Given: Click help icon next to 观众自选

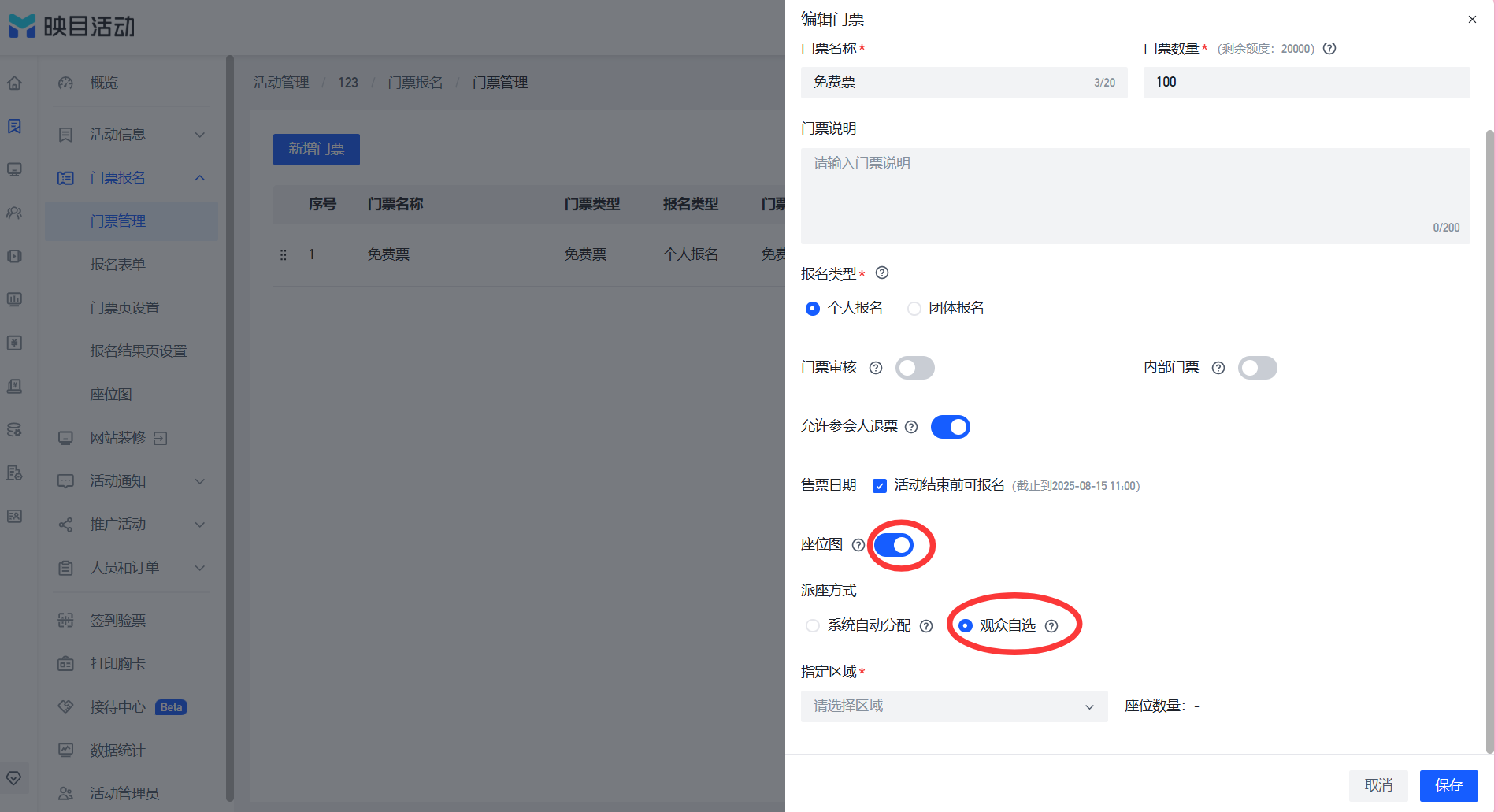Looking at the screenshot, I should 1051,626.
